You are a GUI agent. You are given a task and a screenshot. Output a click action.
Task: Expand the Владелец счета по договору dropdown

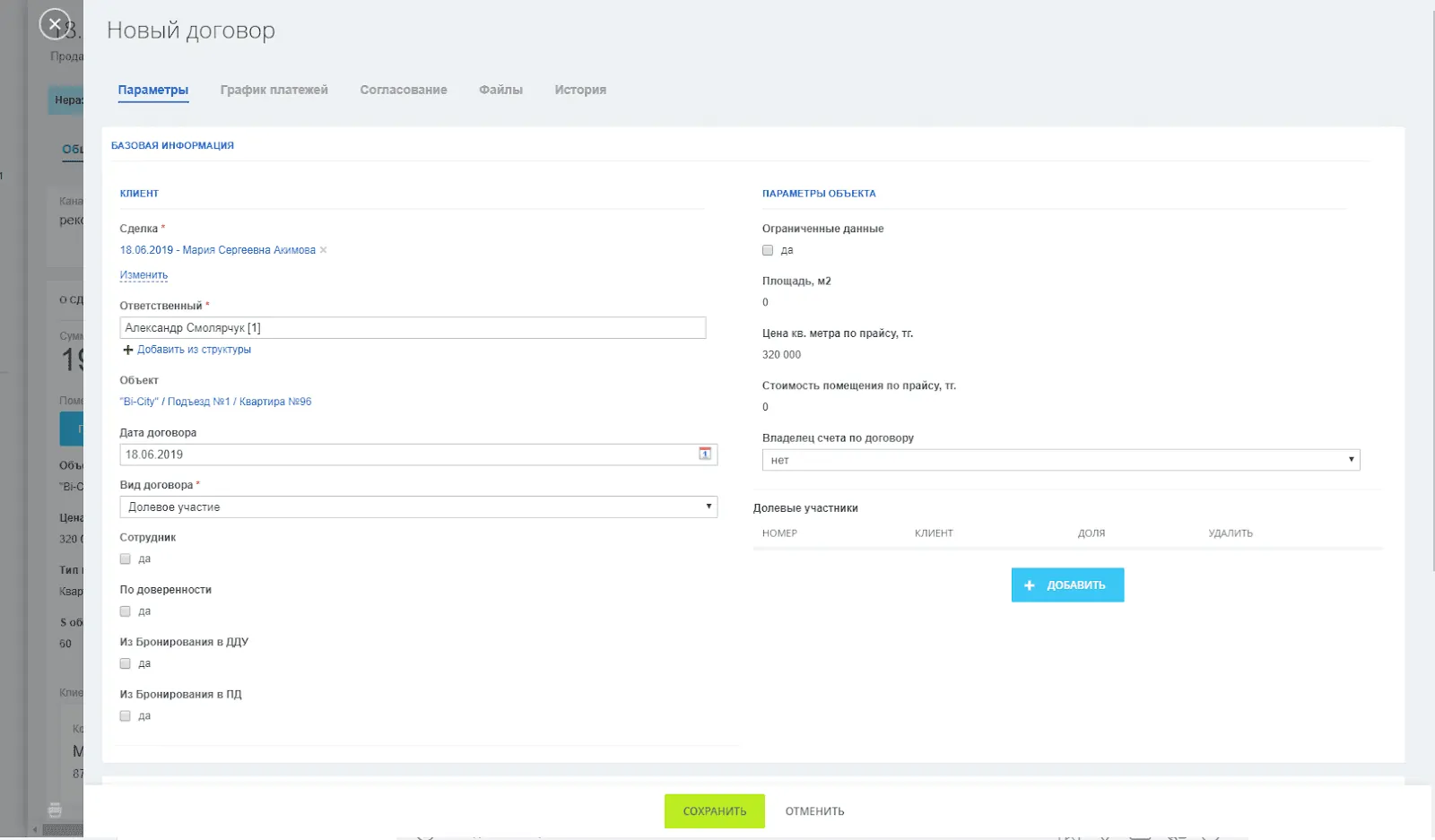point(1060,460)
